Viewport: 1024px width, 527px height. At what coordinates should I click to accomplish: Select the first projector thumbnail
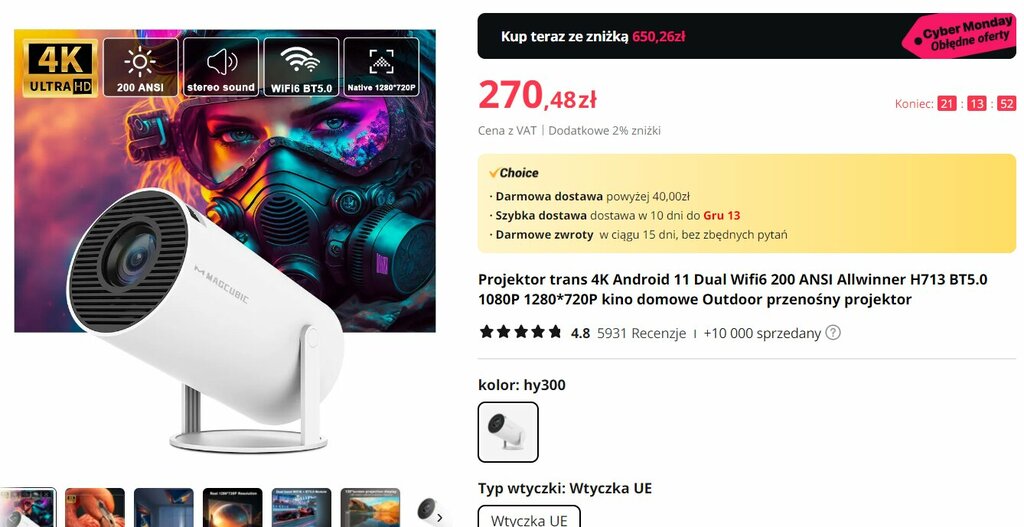click(x=27, y=507)
